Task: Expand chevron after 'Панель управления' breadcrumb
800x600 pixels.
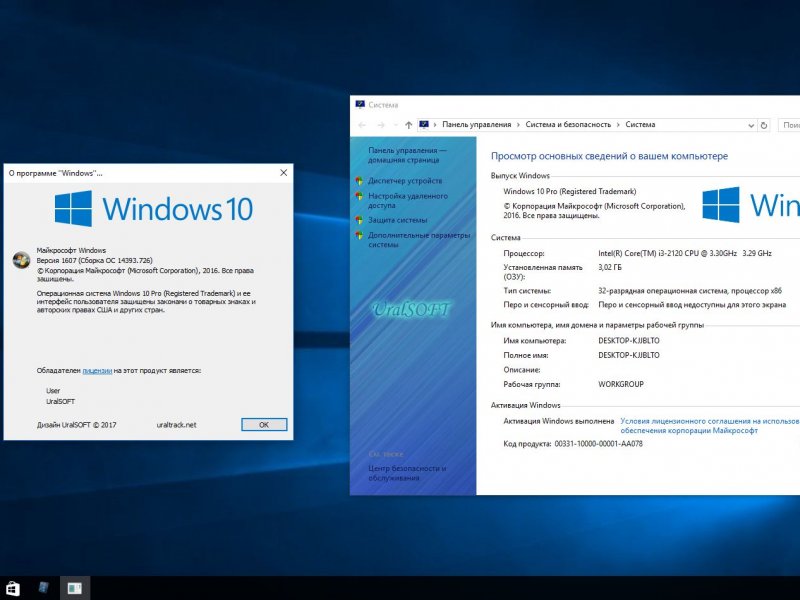Action: click(x=518, y=125)
